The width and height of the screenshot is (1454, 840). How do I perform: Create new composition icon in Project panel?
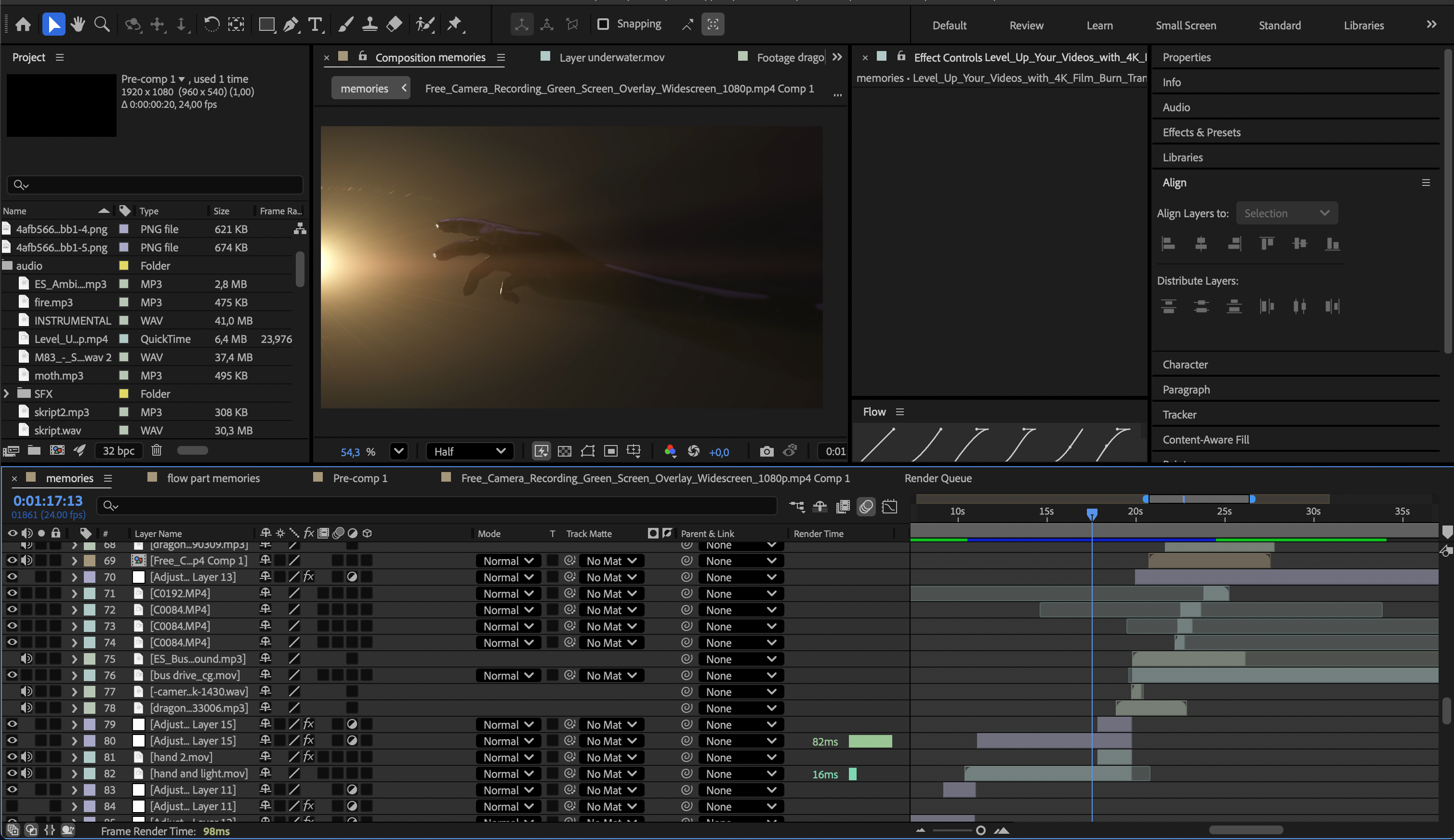tap(57, 450)
